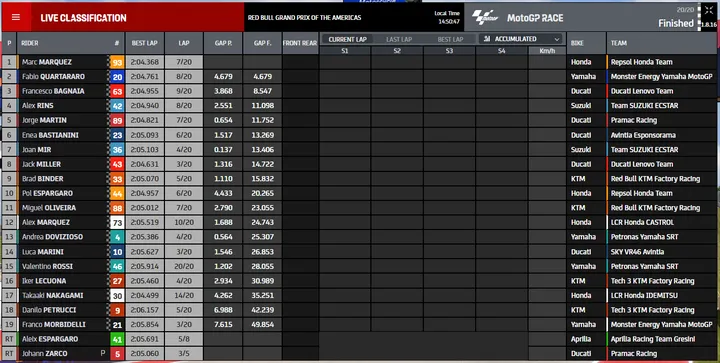The height and width of the screenshot is (363, 720).
Task: Select number badge 93 of Marquez
Action: pyautogui.click(x=117, y=62)
